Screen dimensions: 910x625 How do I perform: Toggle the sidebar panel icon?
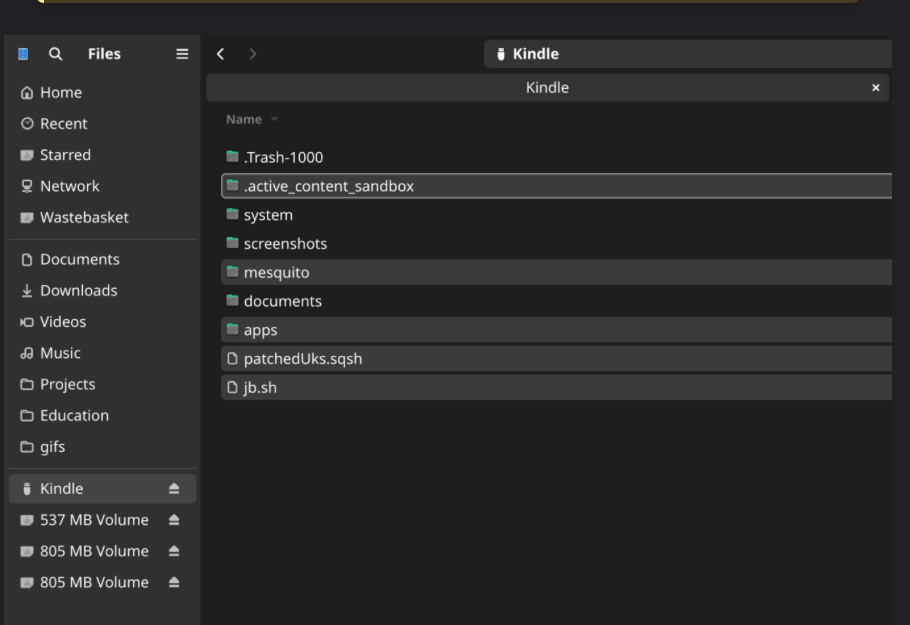tap(24, 54)
